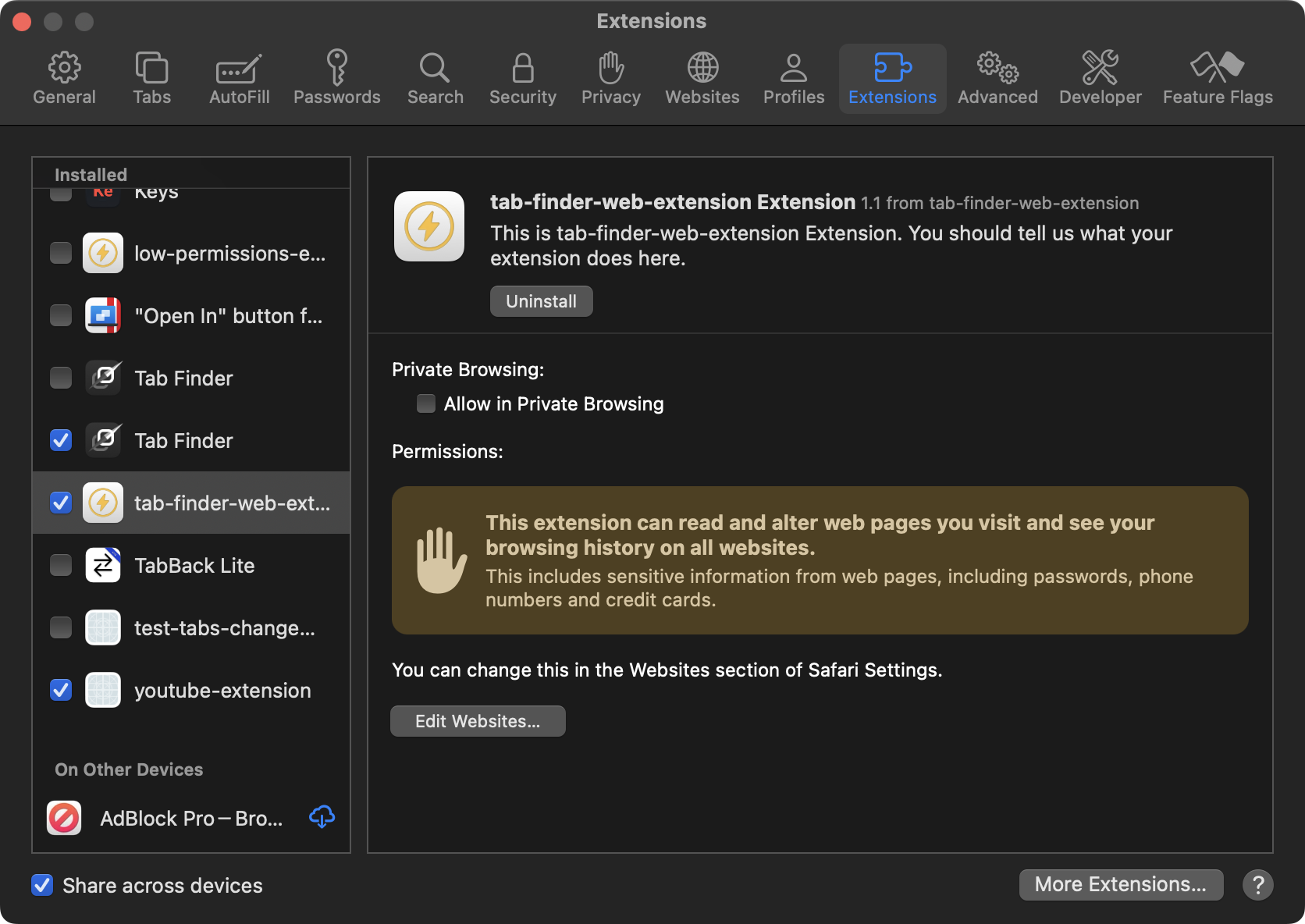1305x924 pixels.
Task: Disable the youtube-extension checkbox
Action: 61,690
